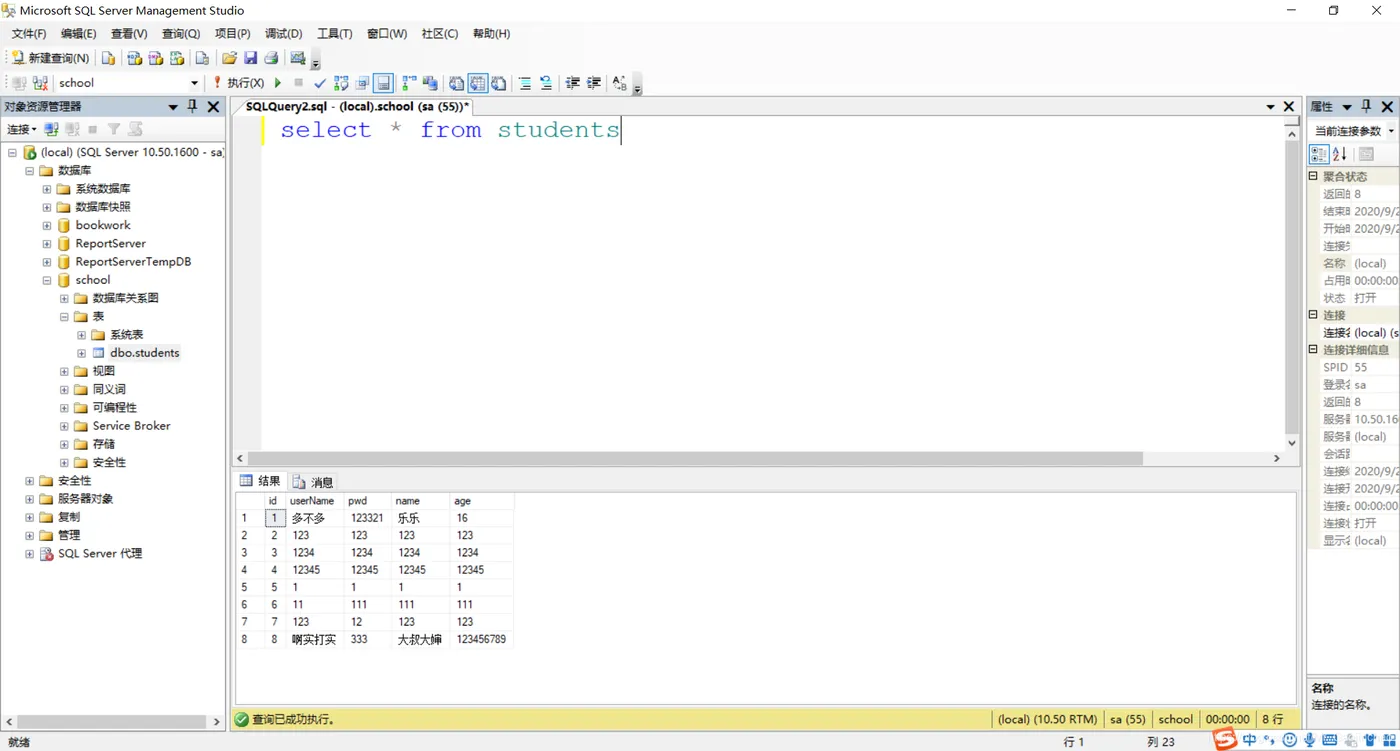The image size is (1400, 751).
Task: Click the microphone icon in the IME bar
Action: (x=1308, y=740)
